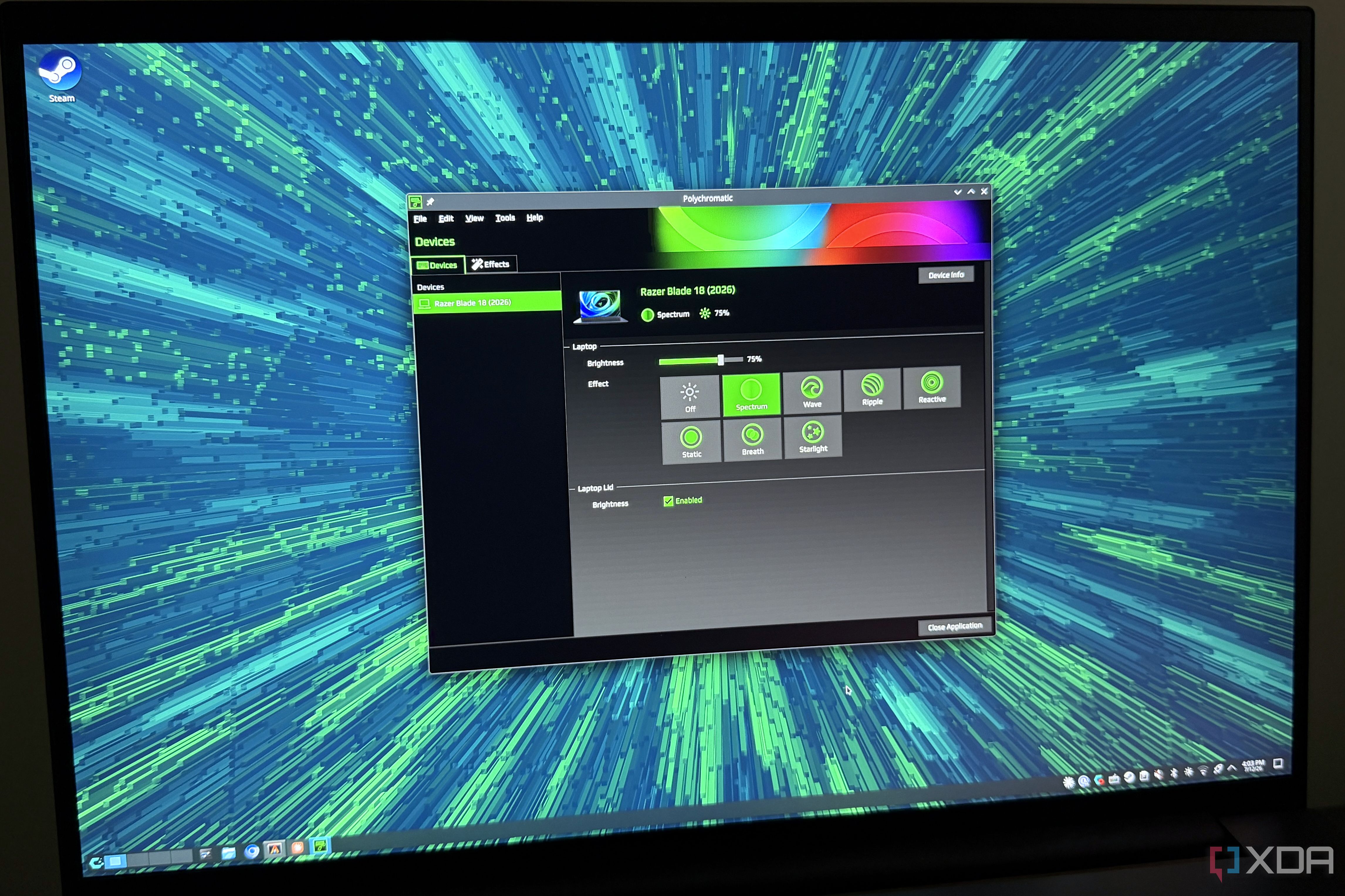The height and width of the screenshot is (896, 1345).
Task: Open the clipboard tray icon
Action: (1144, 776)
